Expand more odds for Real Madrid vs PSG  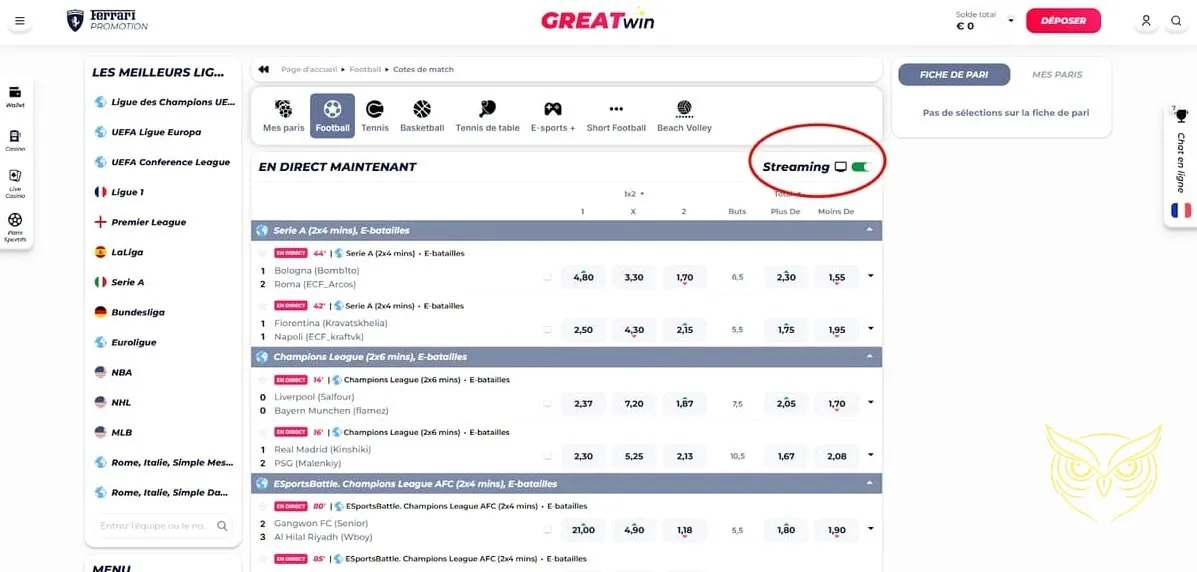[870, 456]
